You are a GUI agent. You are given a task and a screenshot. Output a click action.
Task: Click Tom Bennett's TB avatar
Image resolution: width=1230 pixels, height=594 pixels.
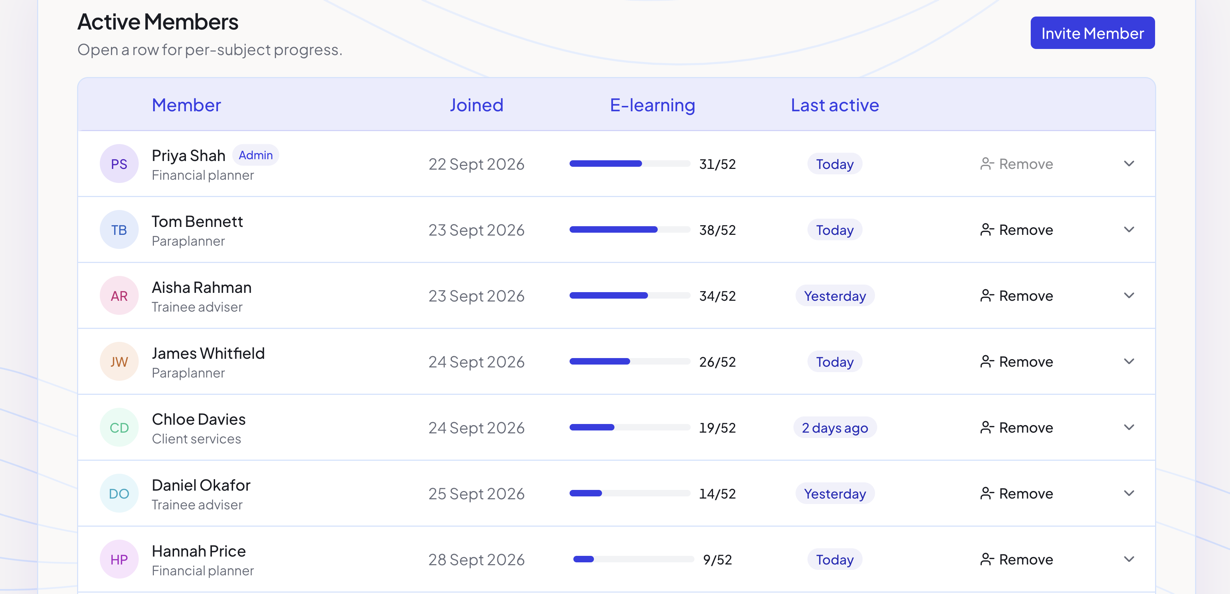pyautogui.click(x=119, y=230)
